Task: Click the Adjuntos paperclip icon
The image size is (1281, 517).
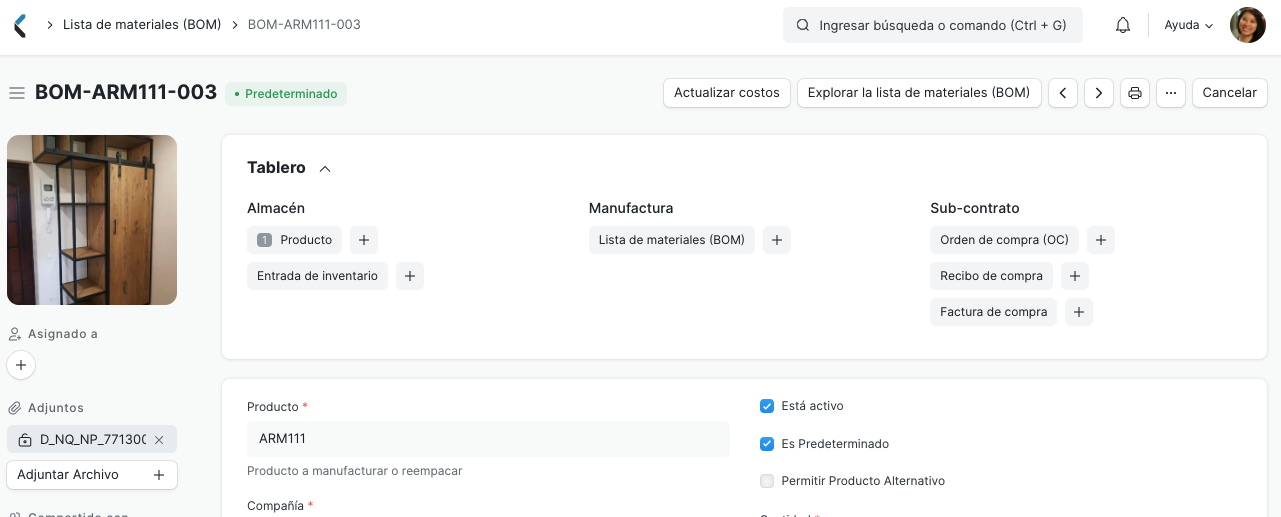Action: click(15, 408)
